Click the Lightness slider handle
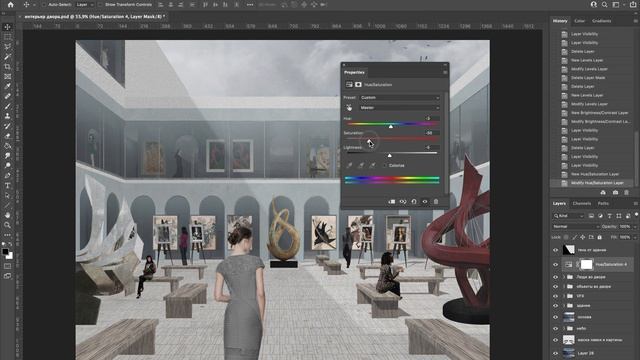This screenshot has width=640, height=360. [x=389, y=156]
